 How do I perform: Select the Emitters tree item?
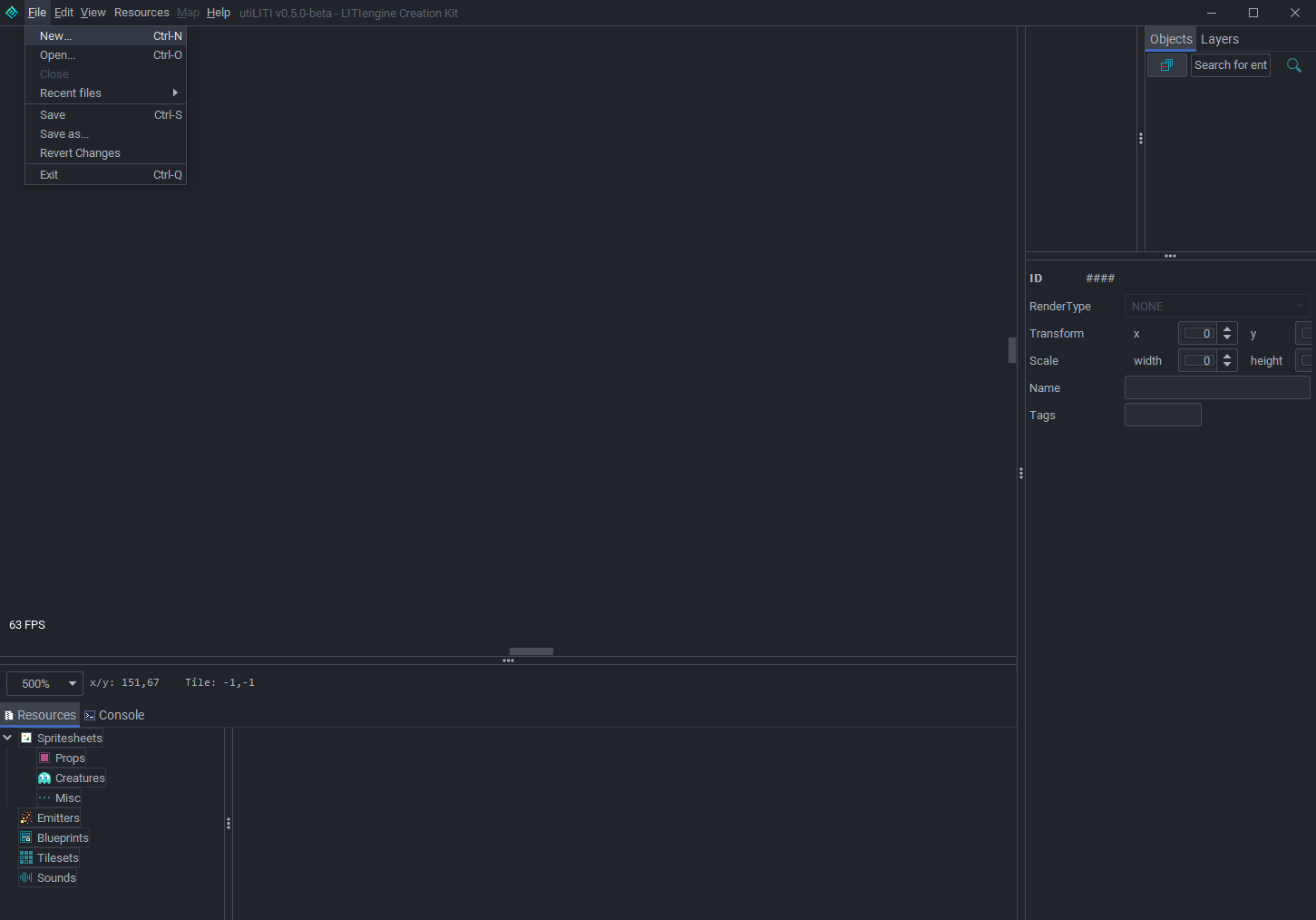tap(50, 817)
